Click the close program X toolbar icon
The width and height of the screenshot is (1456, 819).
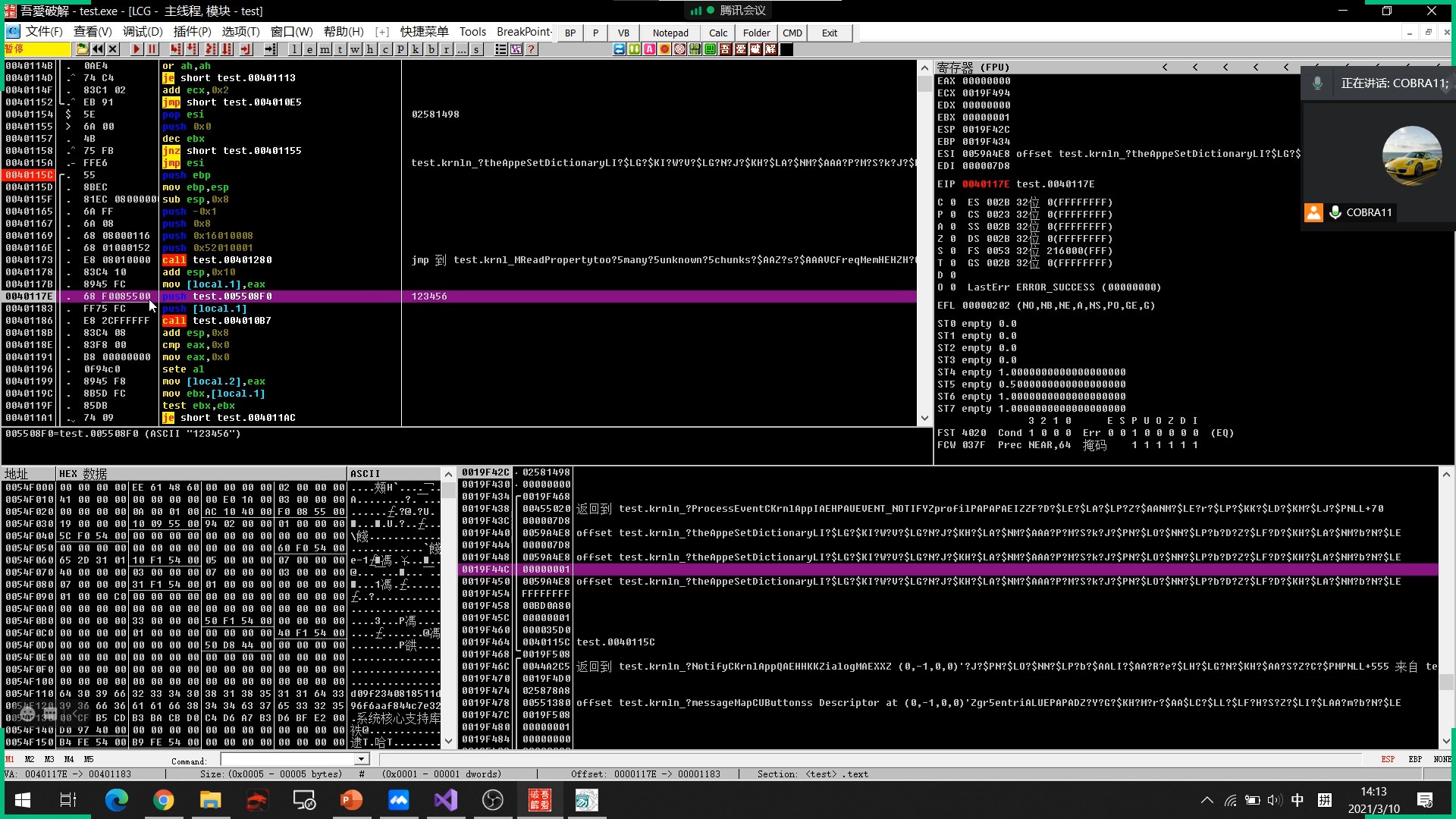(x=113, y=49)
